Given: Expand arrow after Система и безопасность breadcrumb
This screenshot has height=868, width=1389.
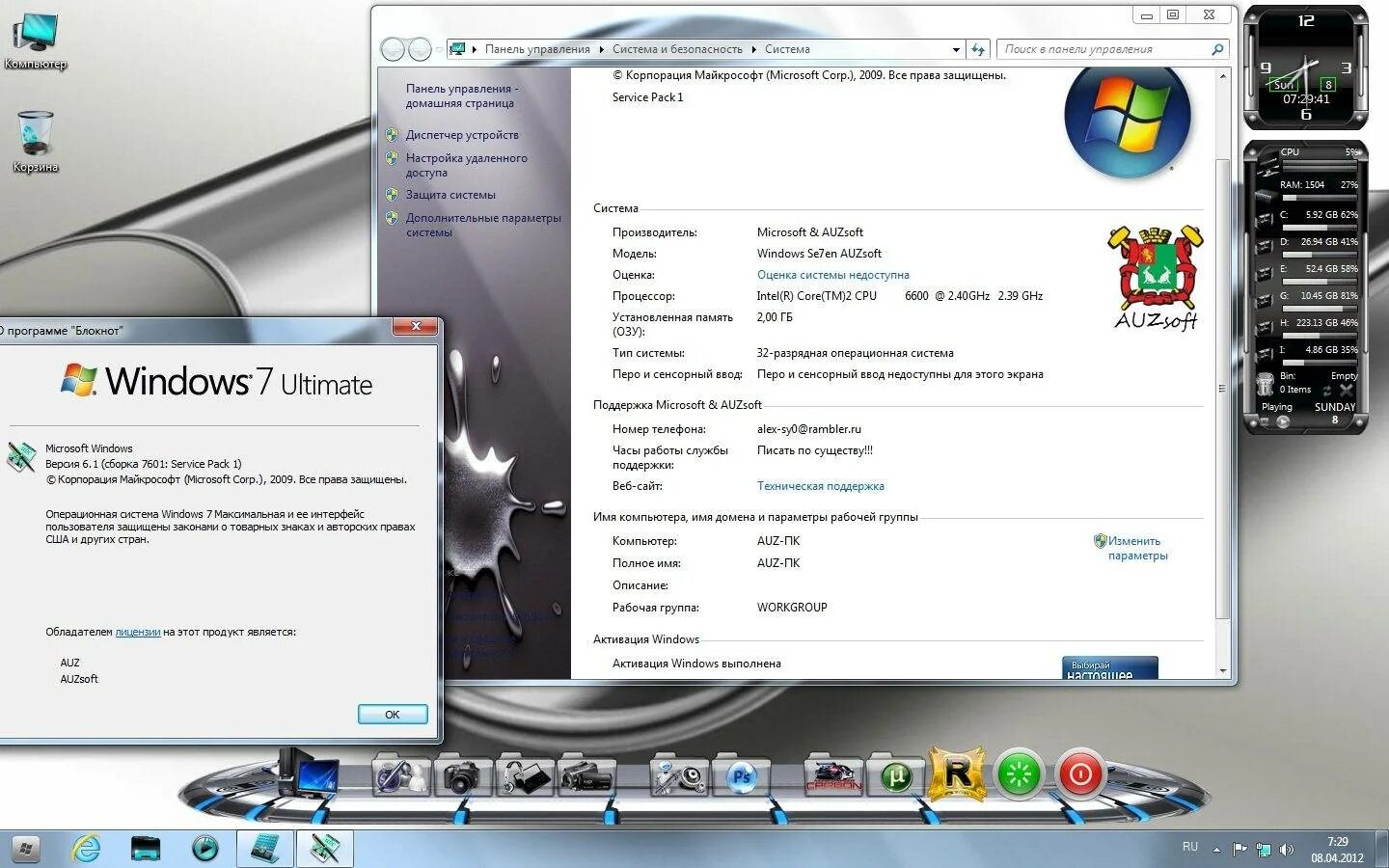Looking at the screenshot, I should click(753, 49).
